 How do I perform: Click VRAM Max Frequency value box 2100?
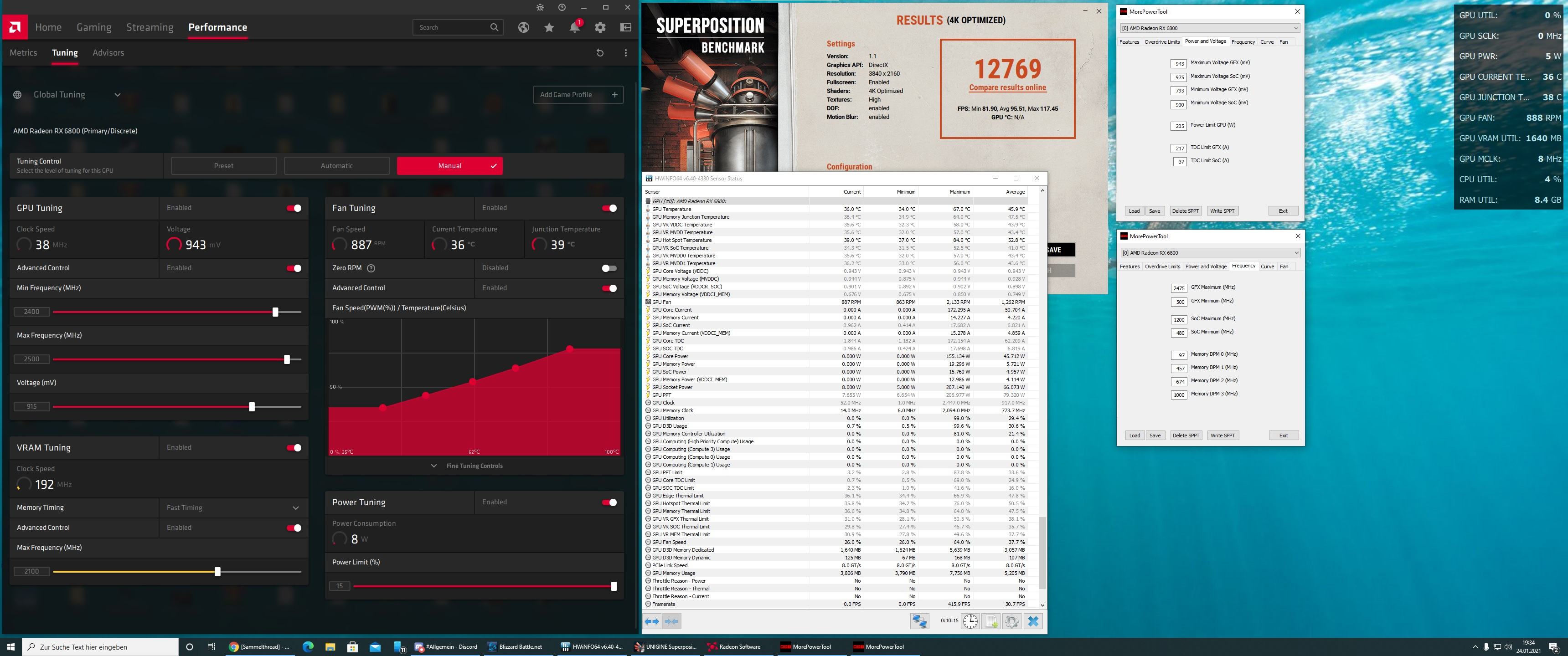[31, 571]
